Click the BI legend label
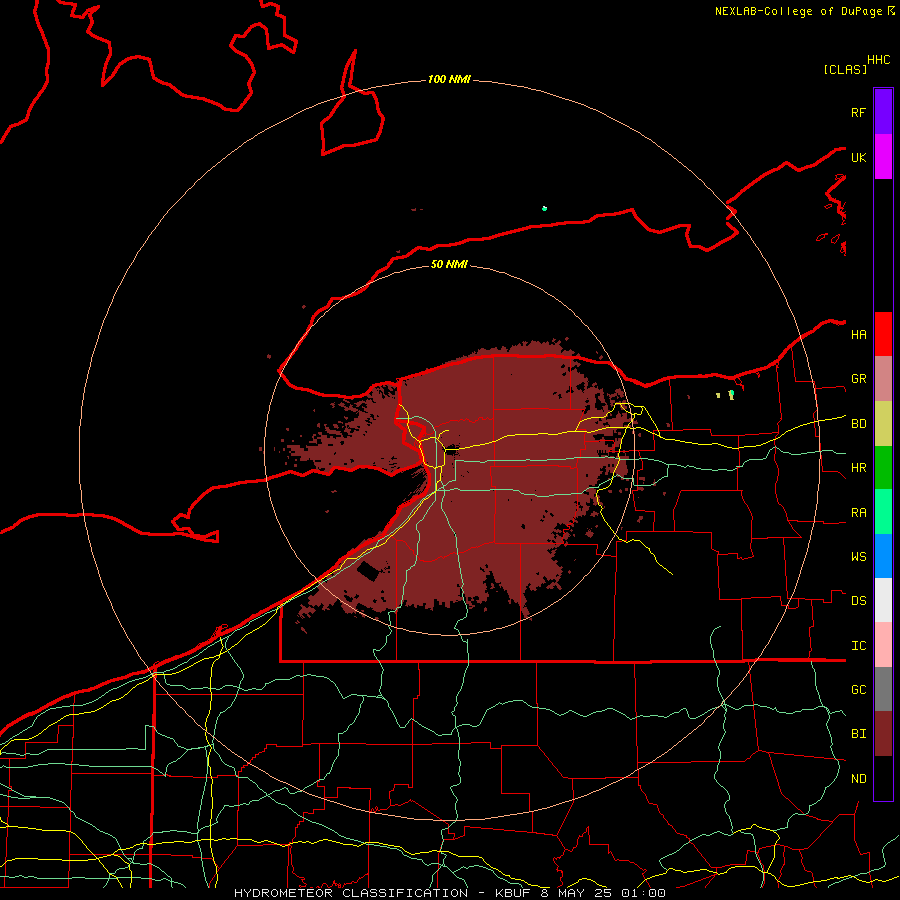This screenshot has width=900, height=900. [858, 734]
